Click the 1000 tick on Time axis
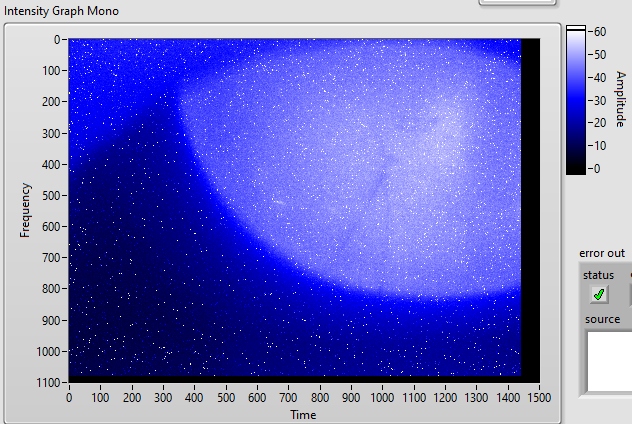The height and width of the screenshot is (424, 632). tap(382, 398)
